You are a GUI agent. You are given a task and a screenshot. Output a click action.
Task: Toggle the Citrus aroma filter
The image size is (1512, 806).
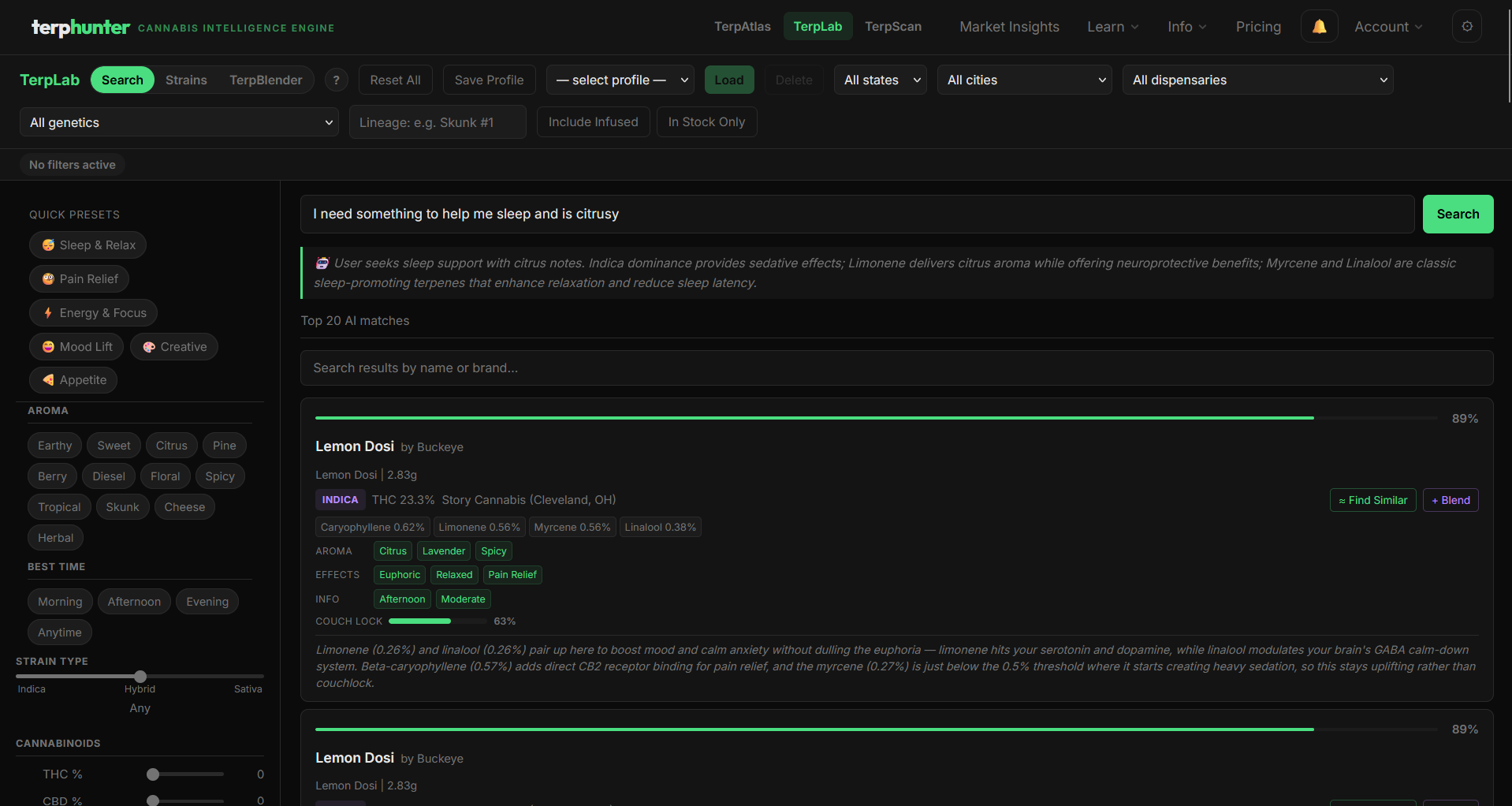[x=171, y=445]
